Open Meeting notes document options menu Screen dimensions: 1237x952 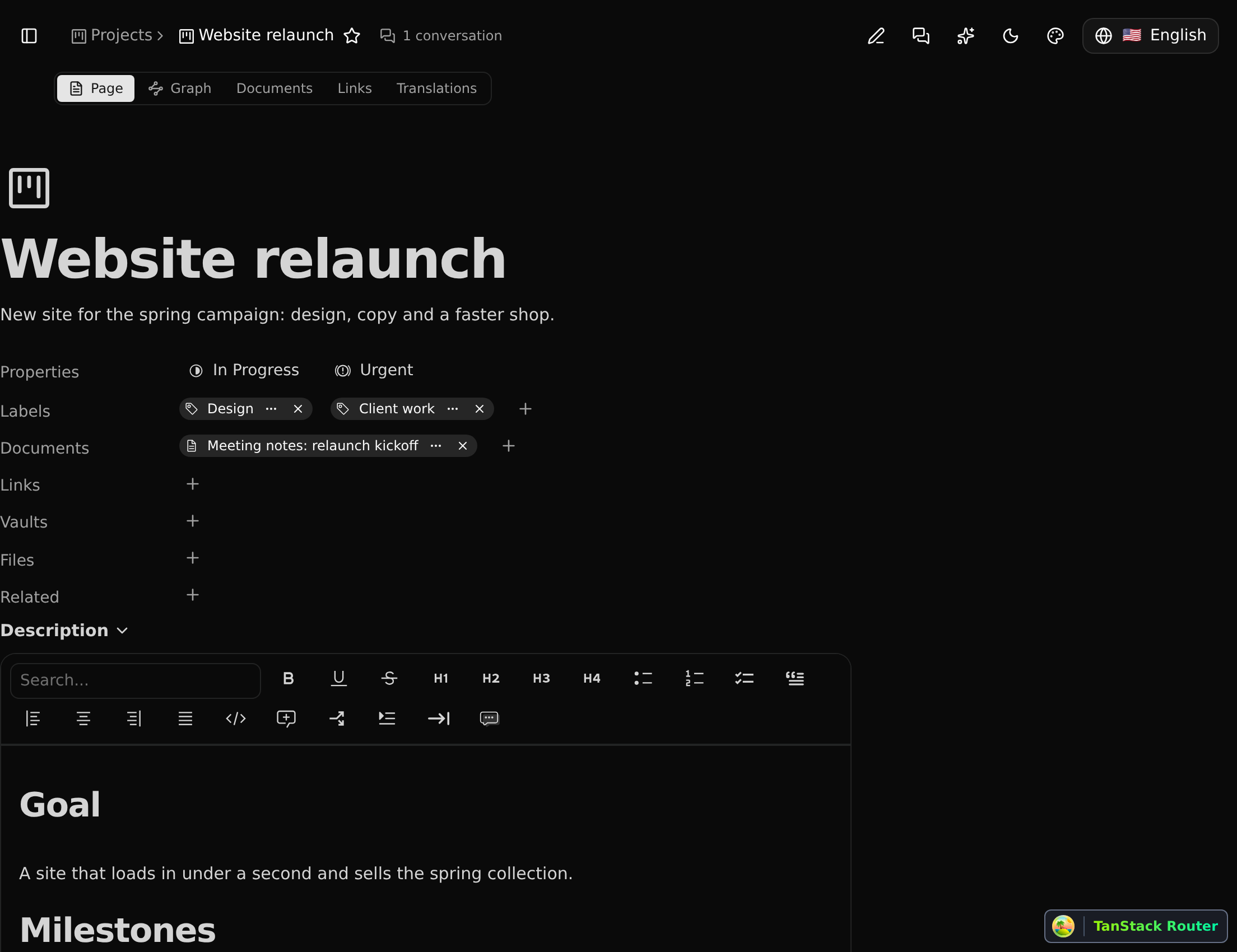[x=435, y=446]
